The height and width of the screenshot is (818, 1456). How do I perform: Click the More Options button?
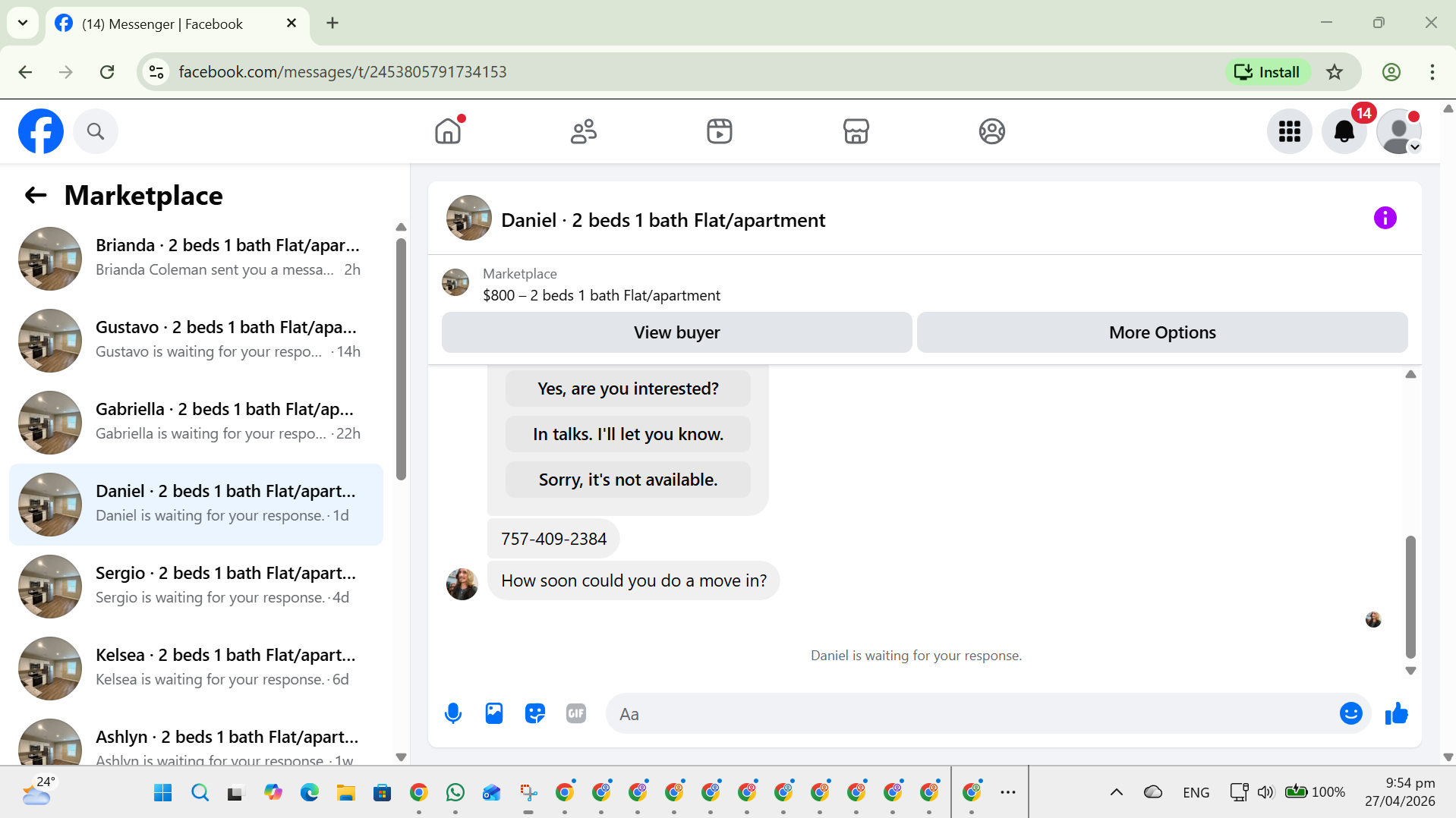tap(1162, 332)
